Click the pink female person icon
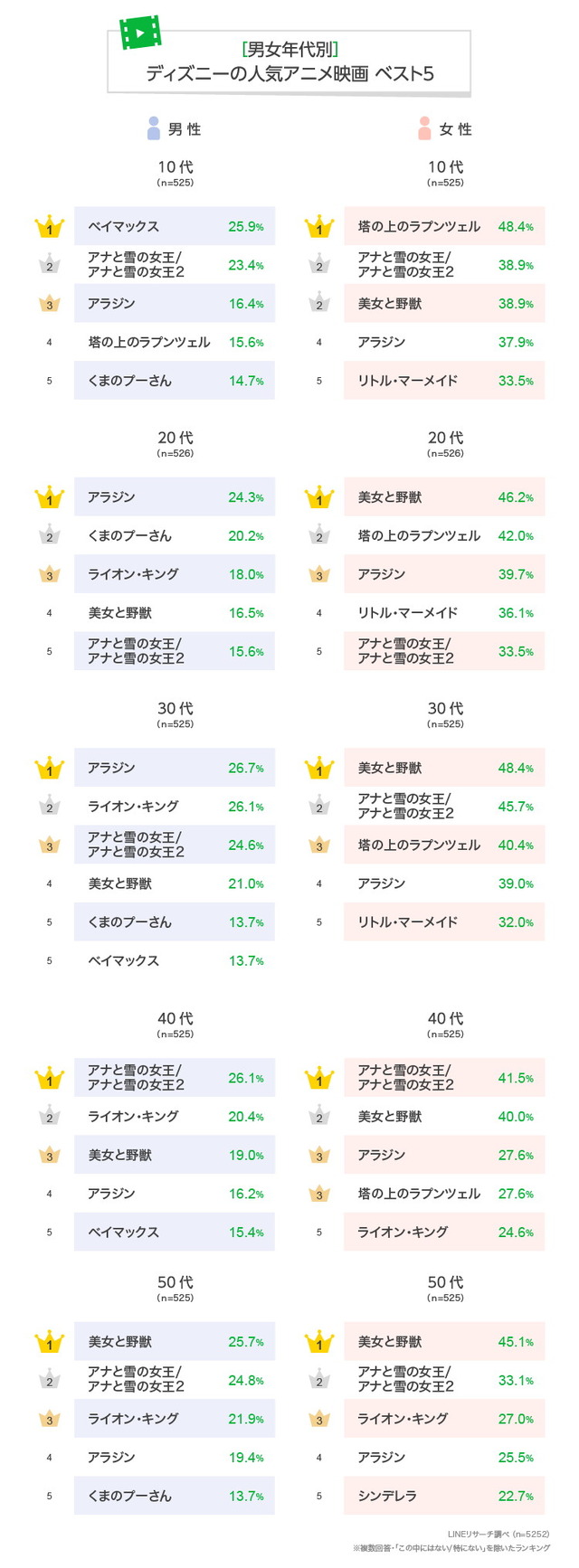Screen dimensions: 579x1568 point(424,128)
